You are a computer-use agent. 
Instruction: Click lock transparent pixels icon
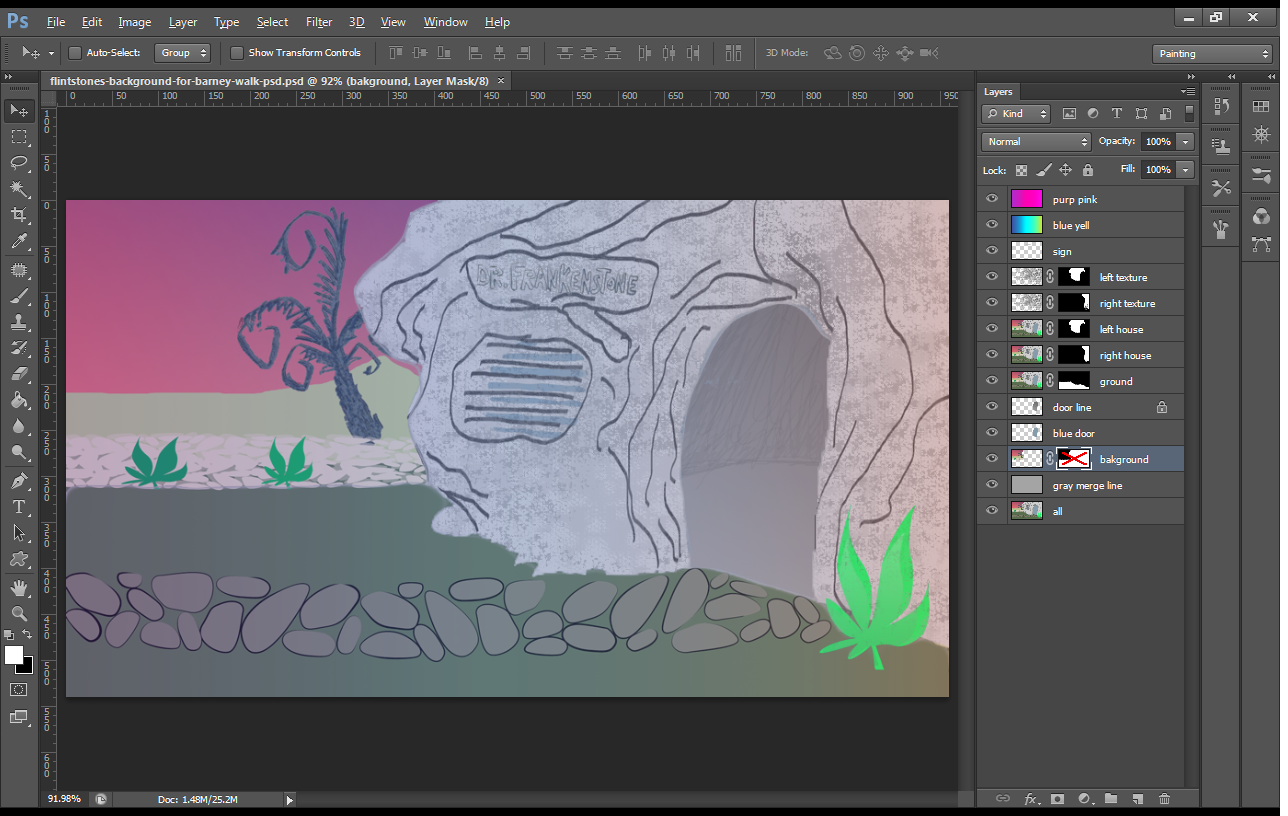pyautogui.click(x=1021, y=170)
